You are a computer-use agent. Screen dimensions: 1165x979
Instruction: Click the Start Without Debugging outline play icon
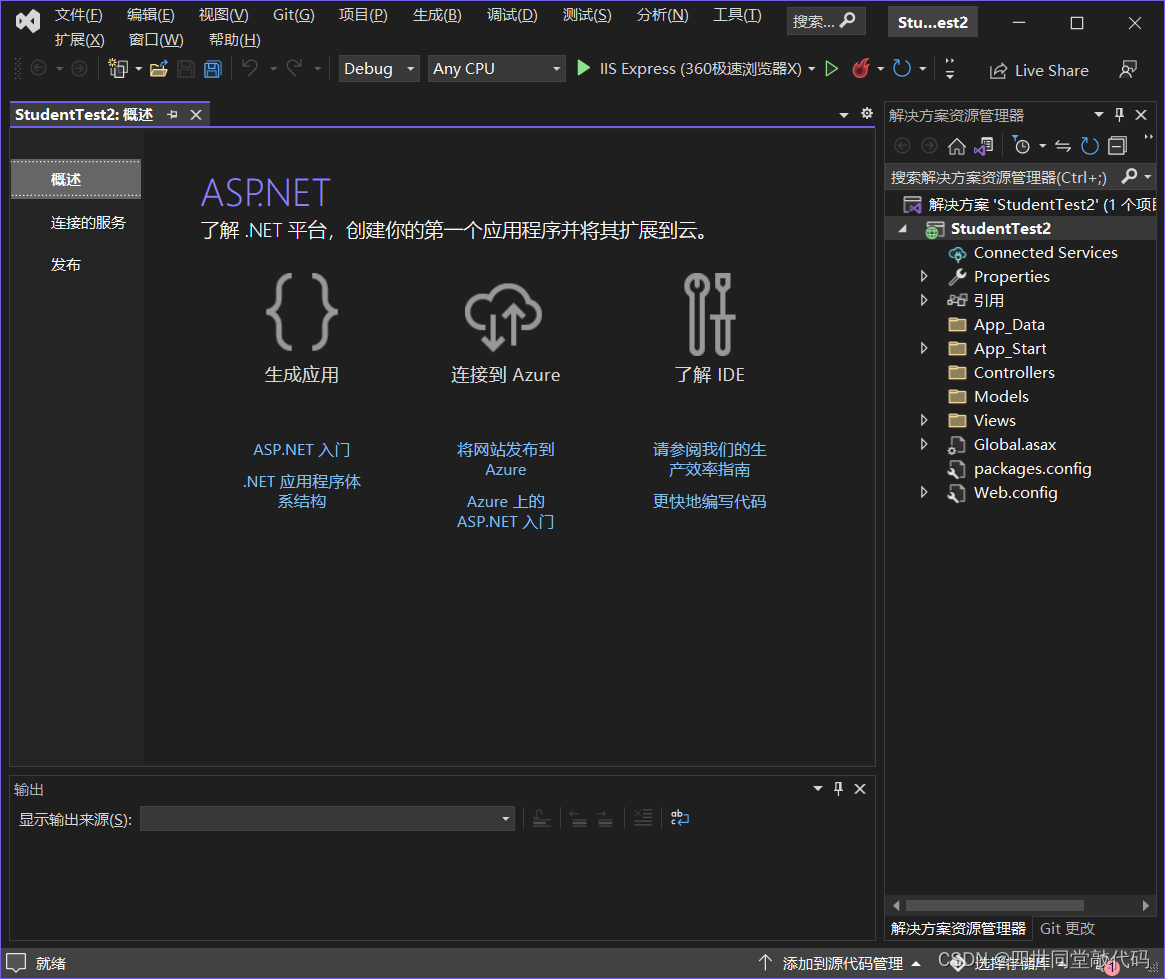832,69
